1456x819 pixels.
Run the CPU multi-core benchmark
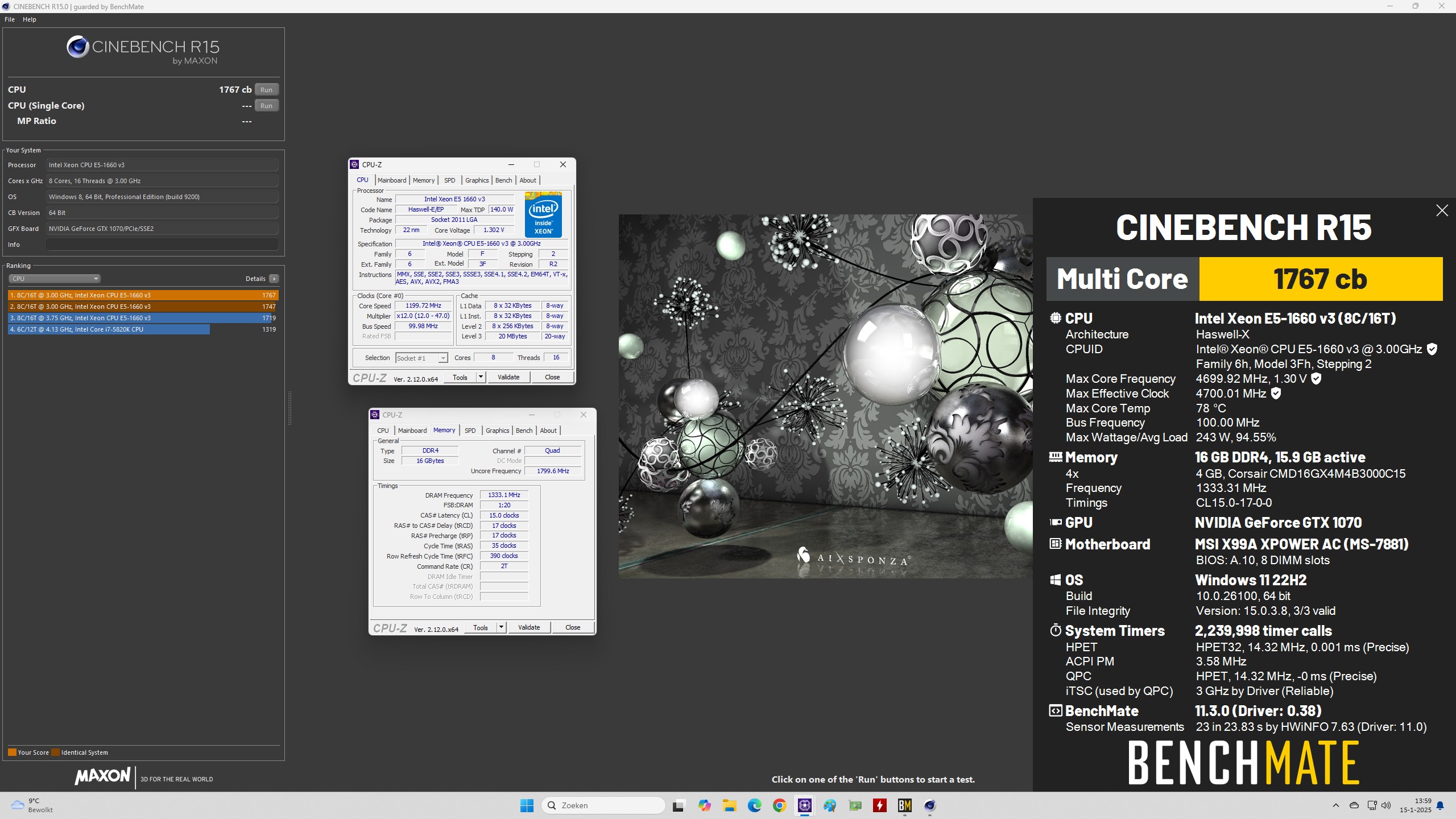pos(266,90)
